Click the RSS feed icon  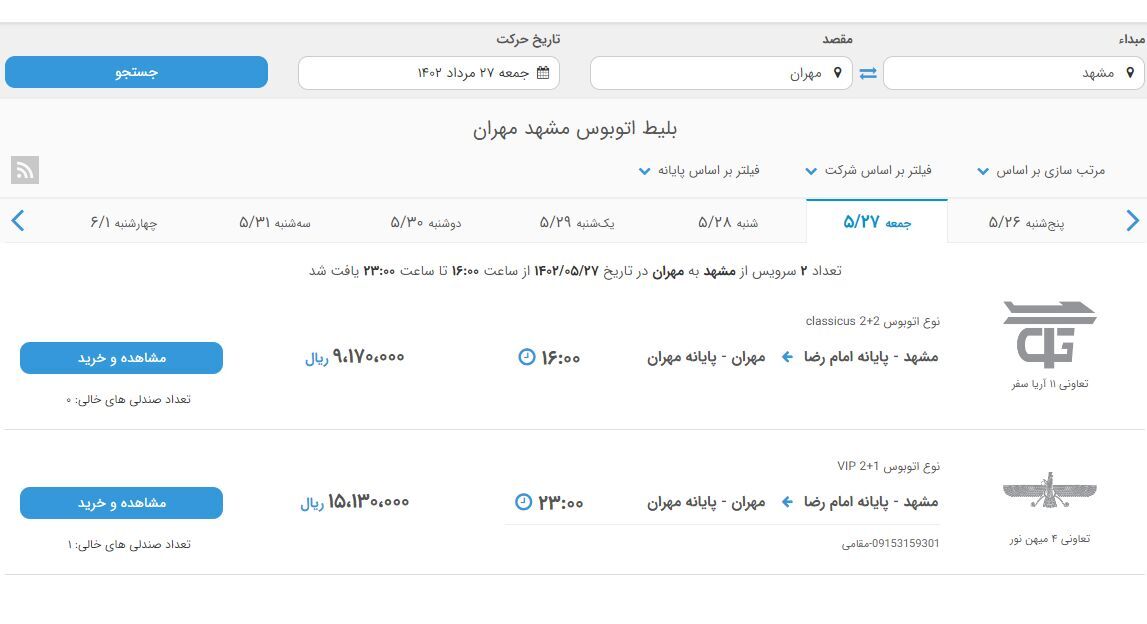pos(25,170)
